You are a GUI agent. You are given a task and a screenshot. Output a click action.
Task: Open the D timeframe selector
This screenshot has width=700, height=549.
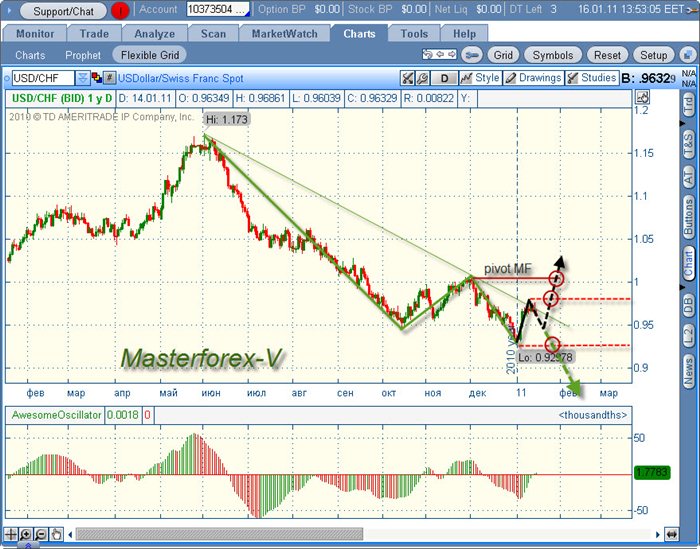click(x=444, y=78)
